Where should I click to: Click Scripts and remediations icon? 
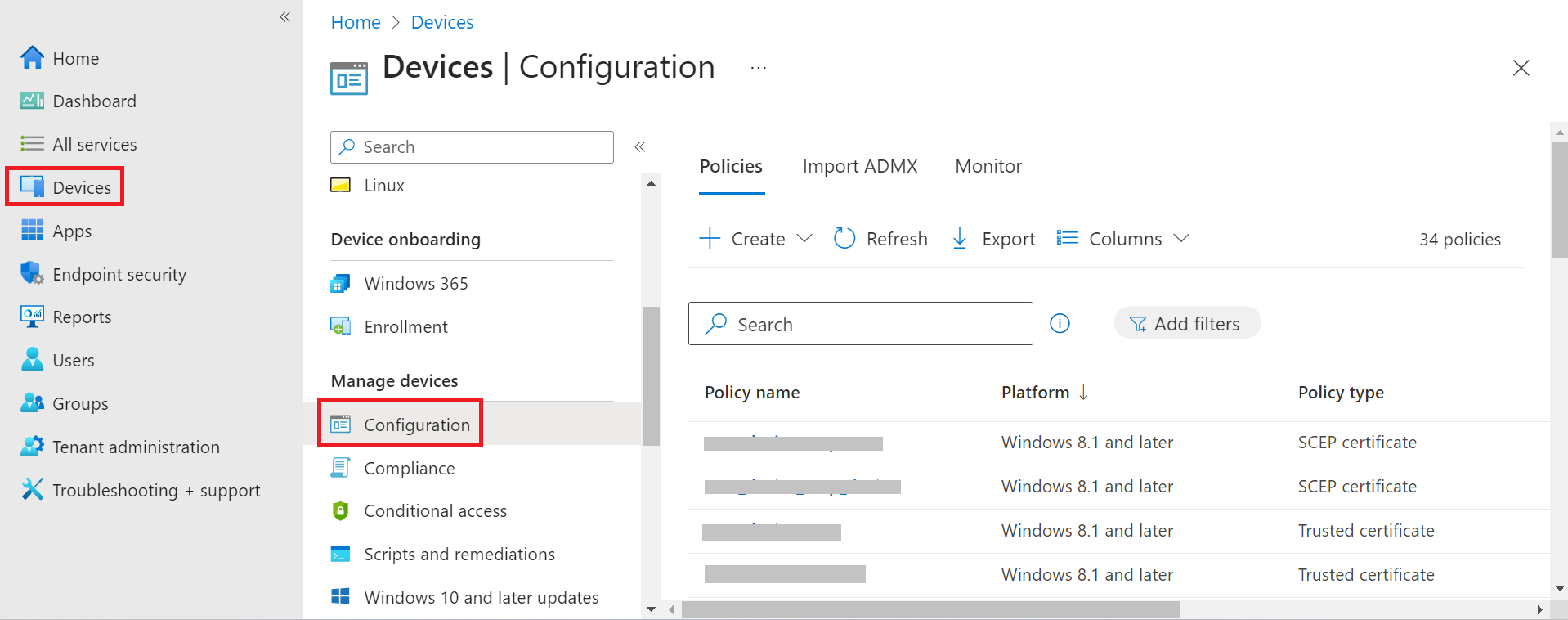coord(341,555)
